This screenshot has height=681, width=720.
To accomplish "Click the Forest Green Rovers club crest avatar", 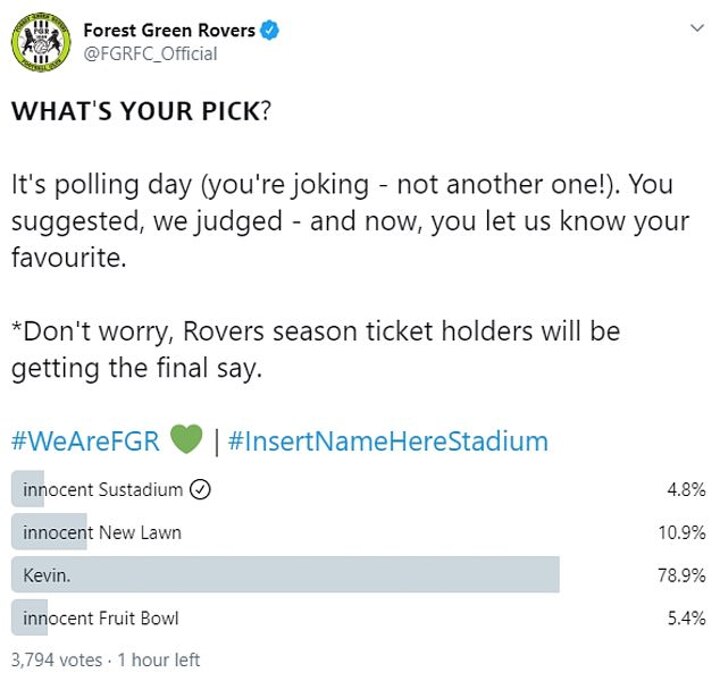I will [x=42, y=41].
